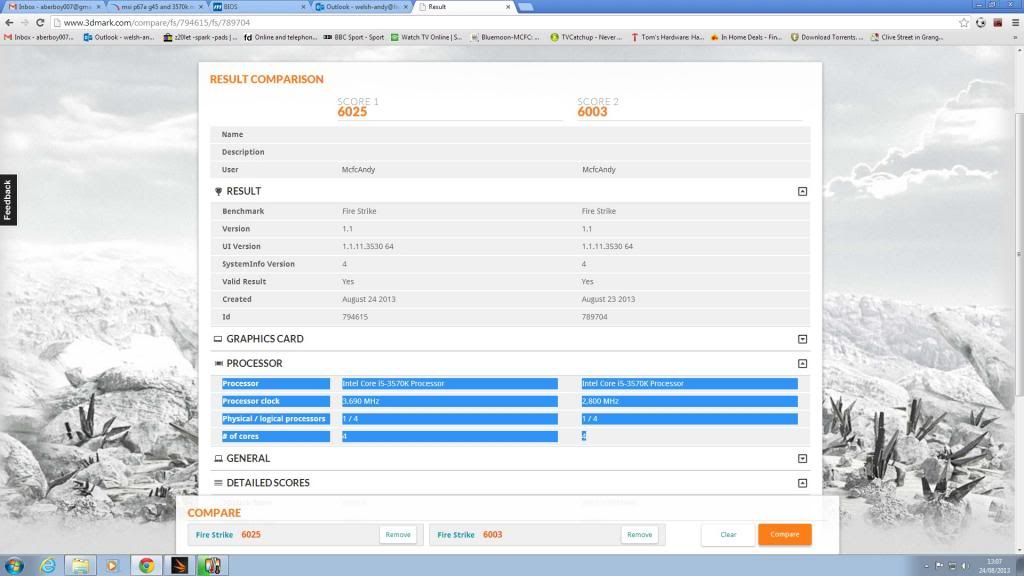This screenshot has height=576, width=1024.
Task: Remove the Fire Strike 6025 result
Action: tap(398, 534)
